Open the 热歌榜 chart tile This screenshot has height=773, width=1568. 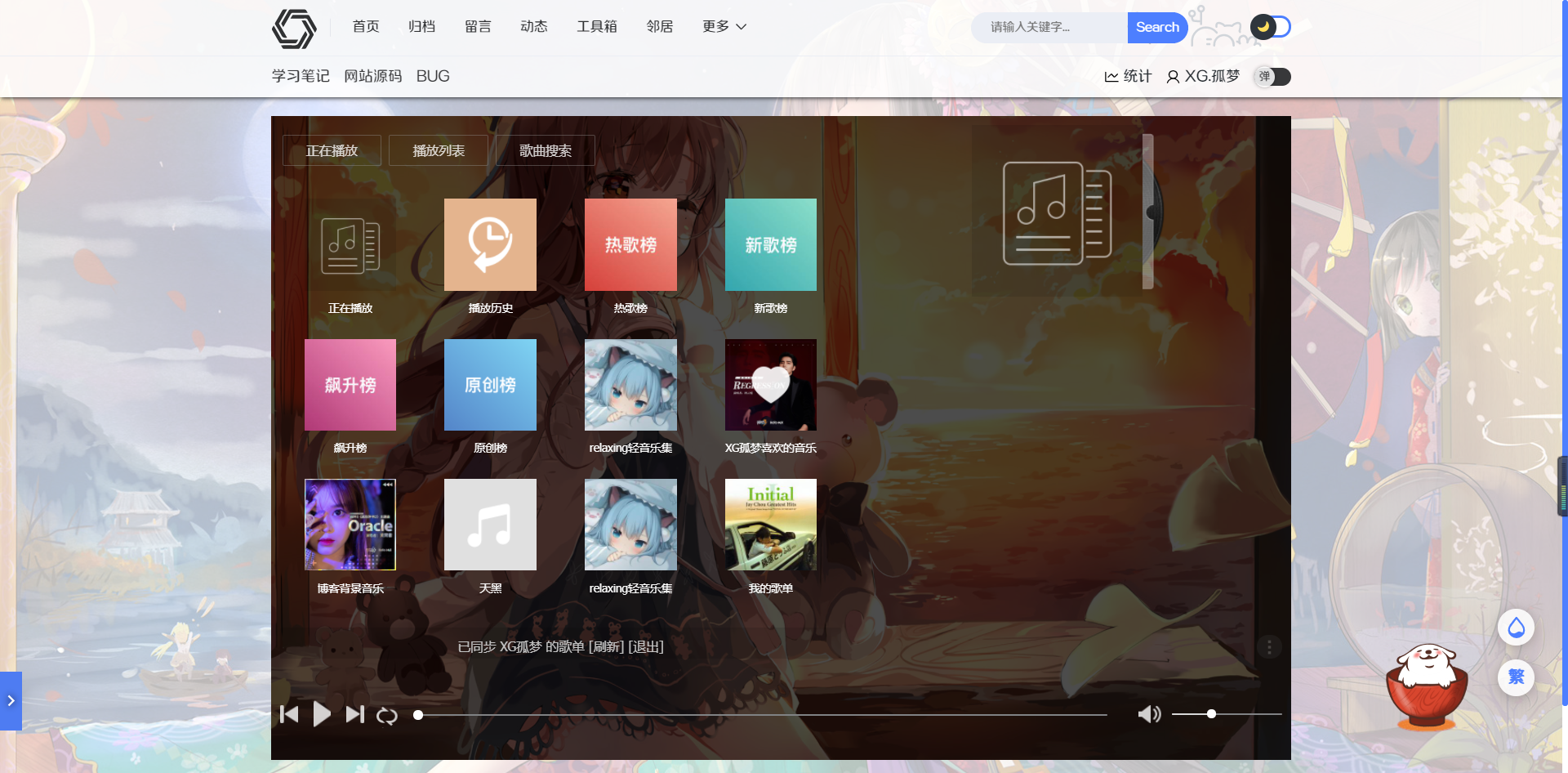point(630,244)
